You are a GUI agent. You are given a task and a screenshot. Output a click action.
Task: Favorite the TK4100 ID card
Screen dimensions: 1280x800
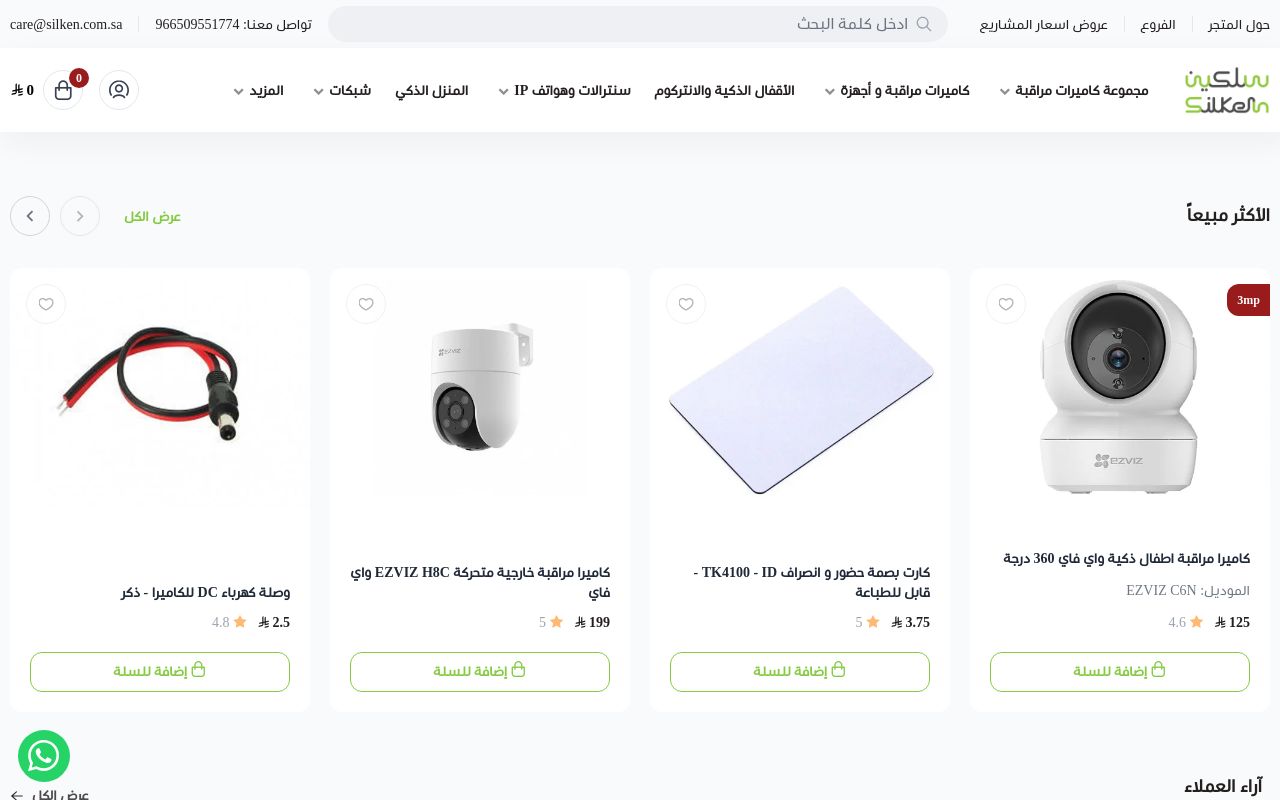[686, 304]
